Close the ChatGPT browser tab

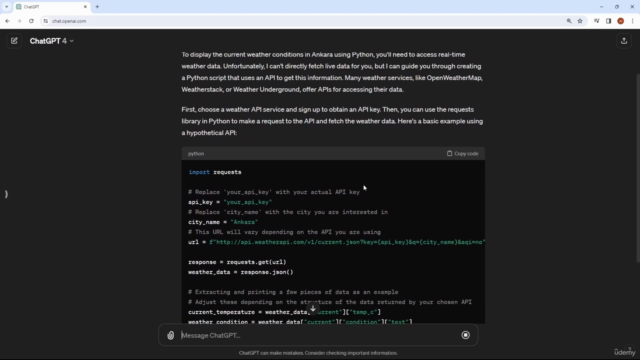point(85,7)
